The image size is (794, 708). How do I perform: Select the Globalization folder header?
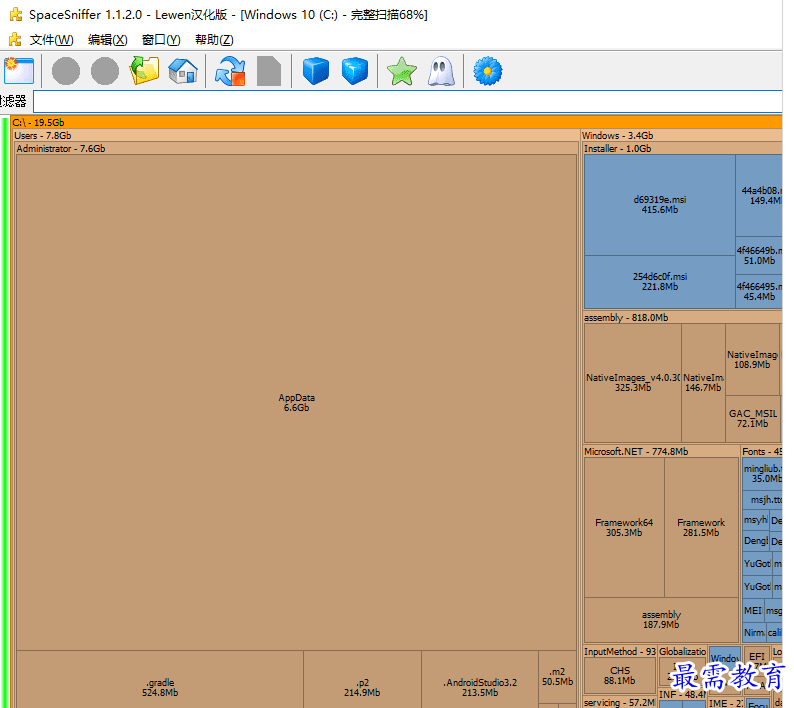pyautogui.click(x=683, y=651)
